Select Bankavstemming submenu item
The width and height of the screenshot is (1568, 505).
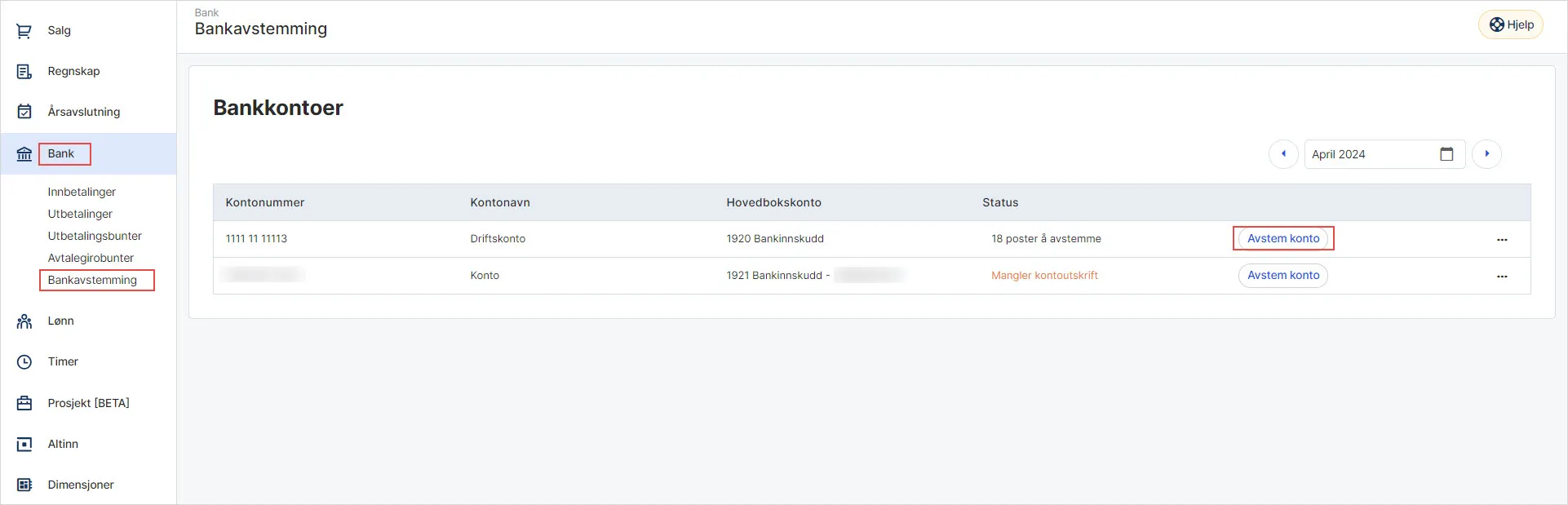92,280
